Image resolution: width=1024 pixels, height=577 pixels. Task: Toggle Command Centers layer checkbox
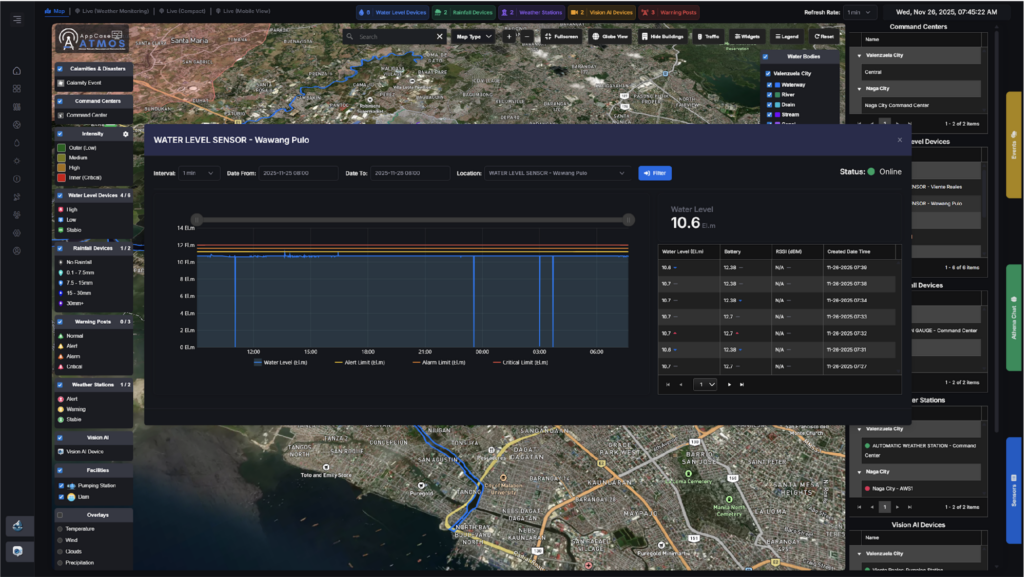click(x=59, y=101)
